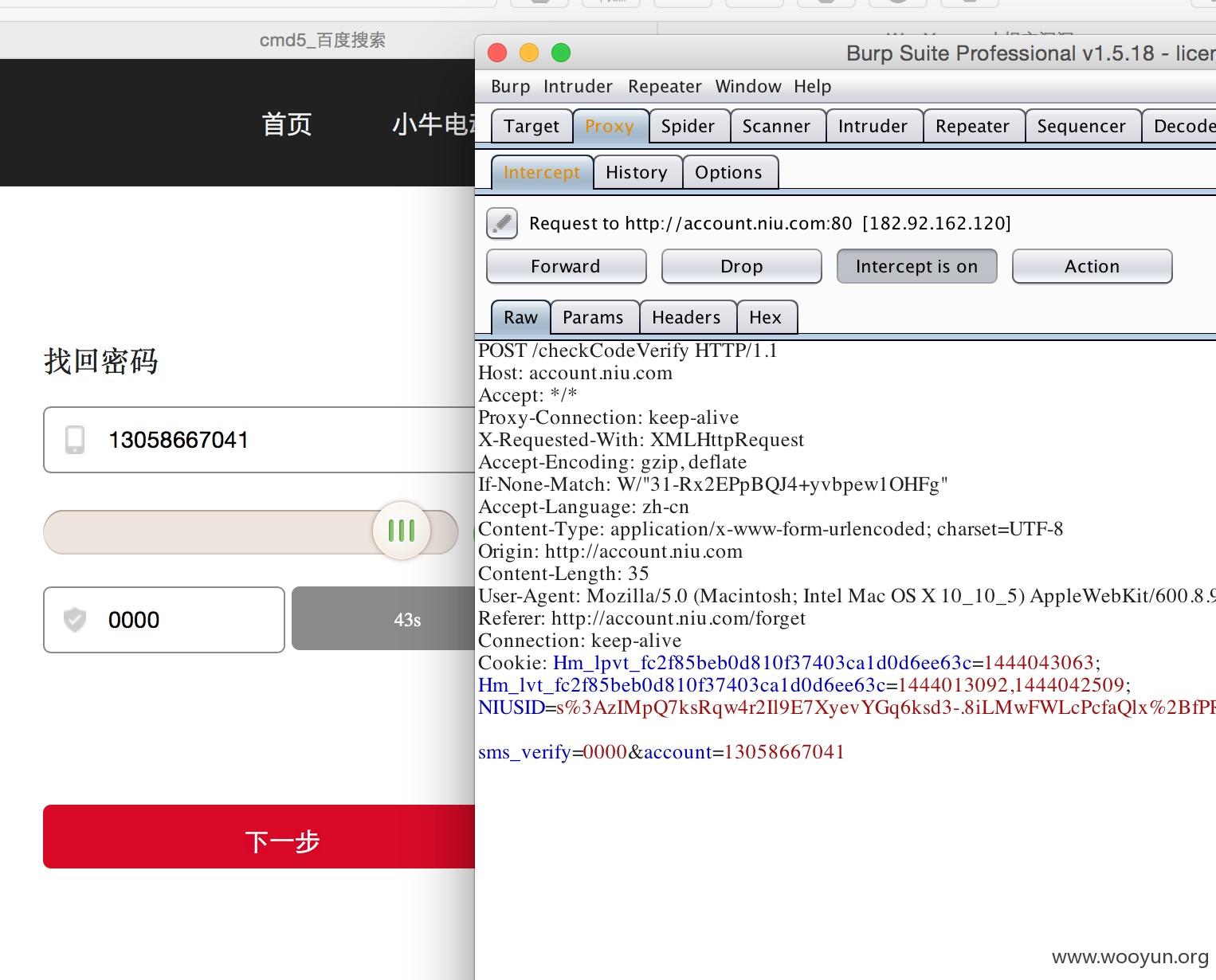The width and height of the screenshot is (1216, 980).
Task: Click the slider verification track
Action: pyautogui.click(x=251, y=532)
